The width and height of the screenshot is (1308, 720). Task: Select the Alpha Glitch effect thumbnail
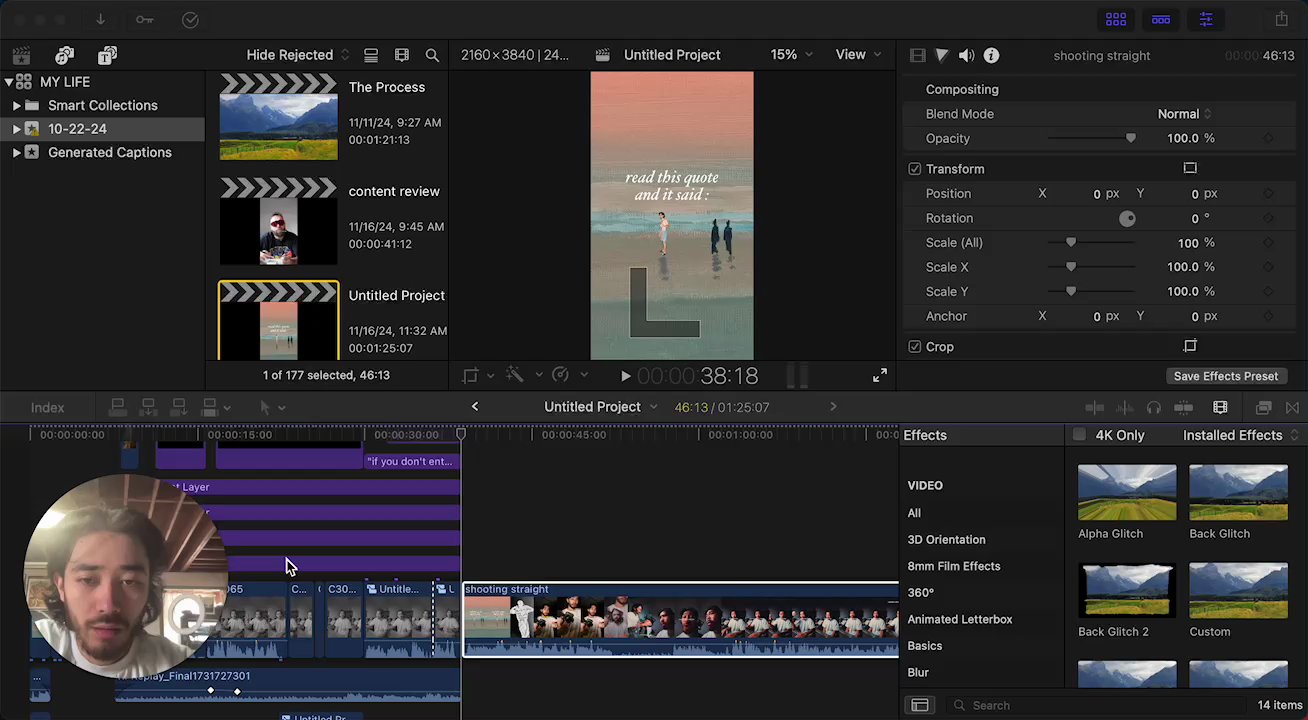(1127, 492)
